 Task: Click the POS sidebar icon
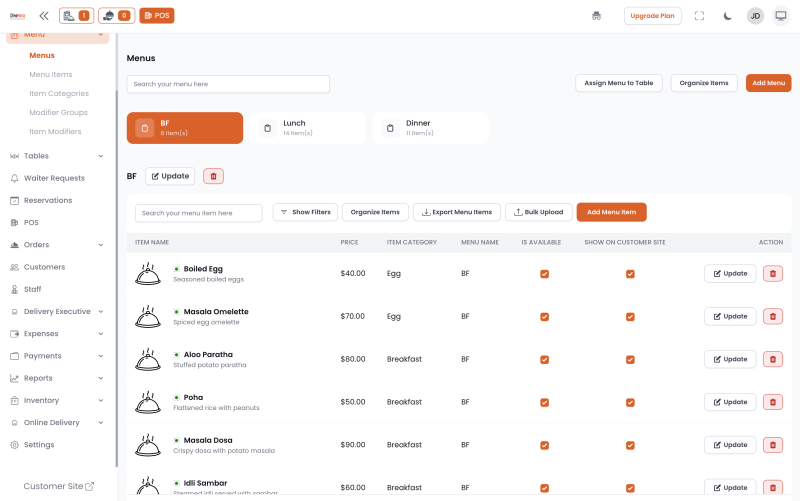click(14, 222)
